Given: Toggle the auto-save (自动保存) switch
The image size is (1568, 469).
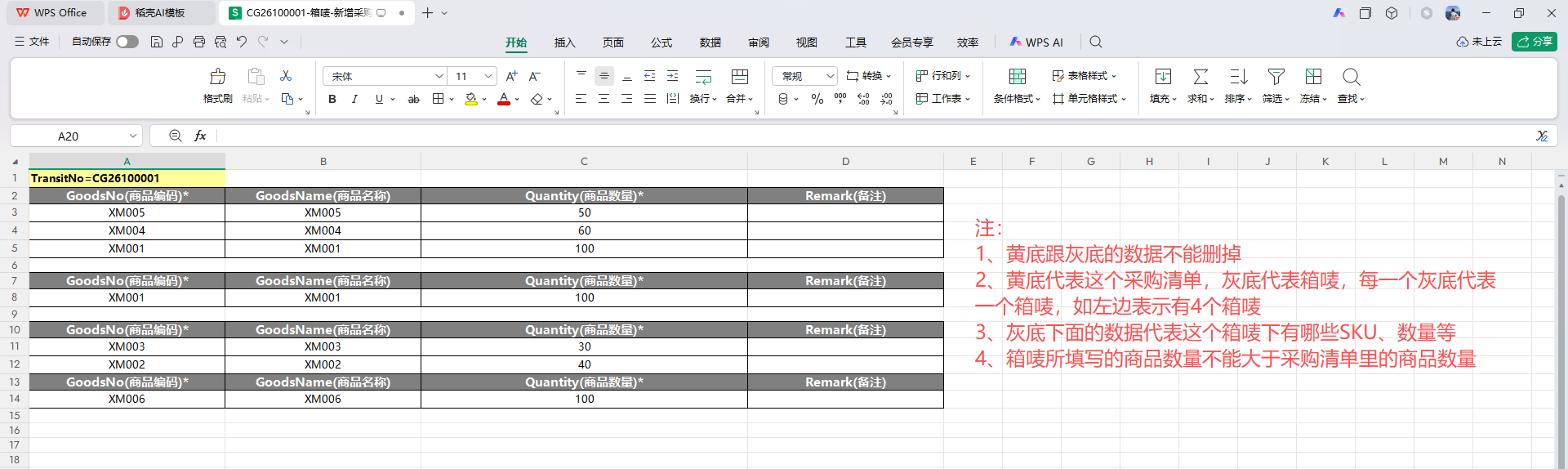Looking at the screenshot, I should tap(127, 42).
